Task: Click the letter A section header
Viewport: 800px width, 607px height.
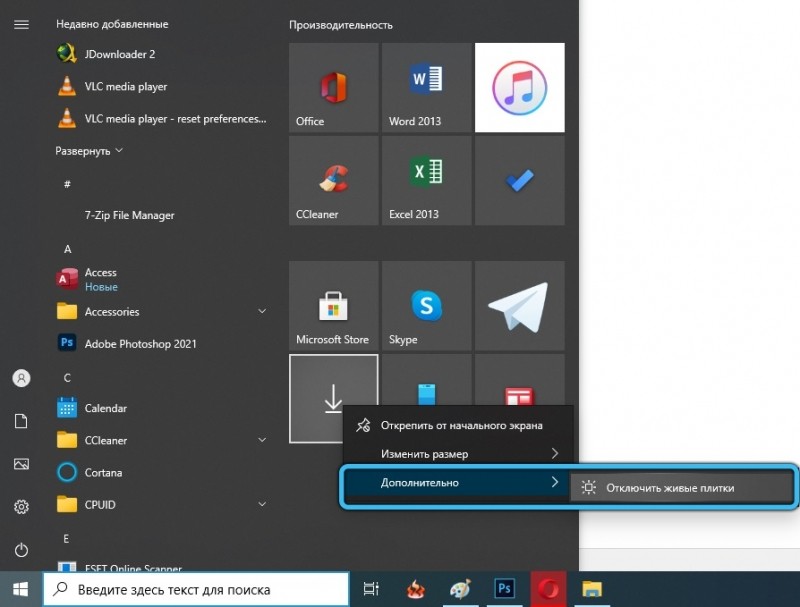Action: (x=67, y=249)
